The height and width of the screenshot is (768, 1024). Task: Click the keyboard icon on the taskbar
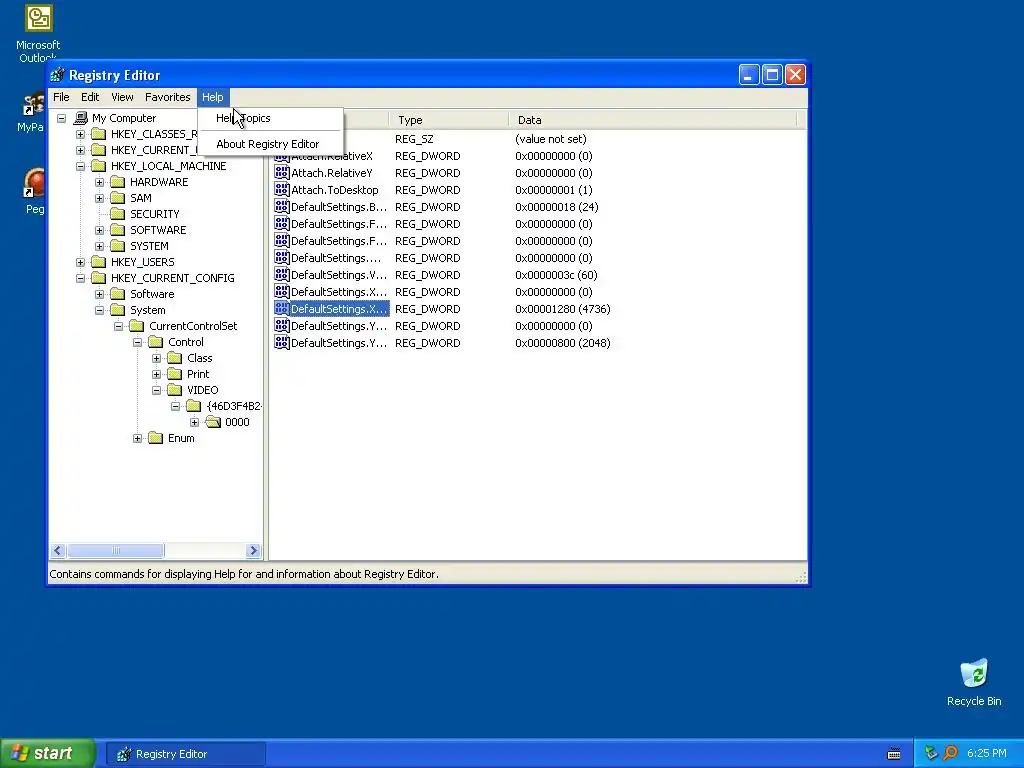[894, 754]
